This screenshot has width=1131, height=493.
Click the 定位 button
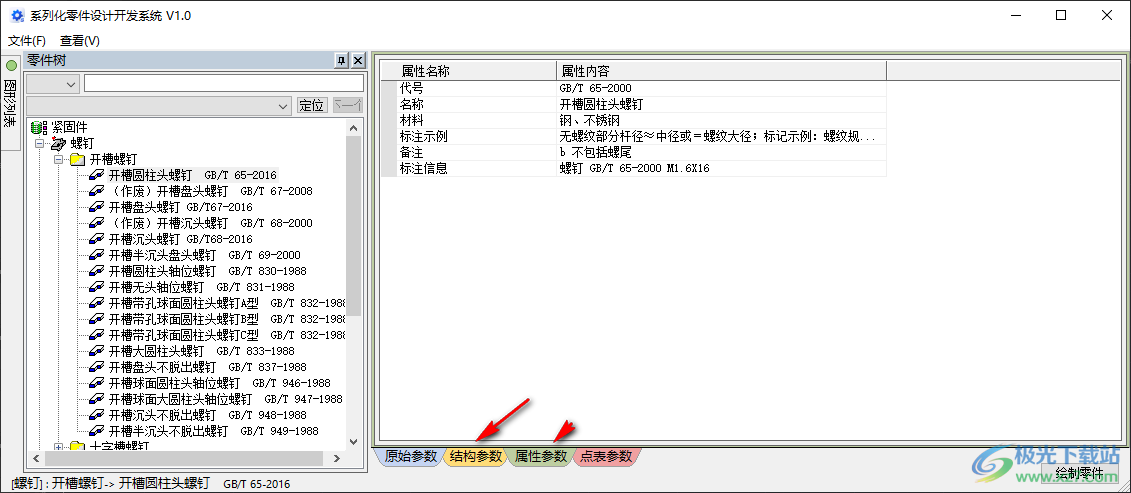click(312, 105)
